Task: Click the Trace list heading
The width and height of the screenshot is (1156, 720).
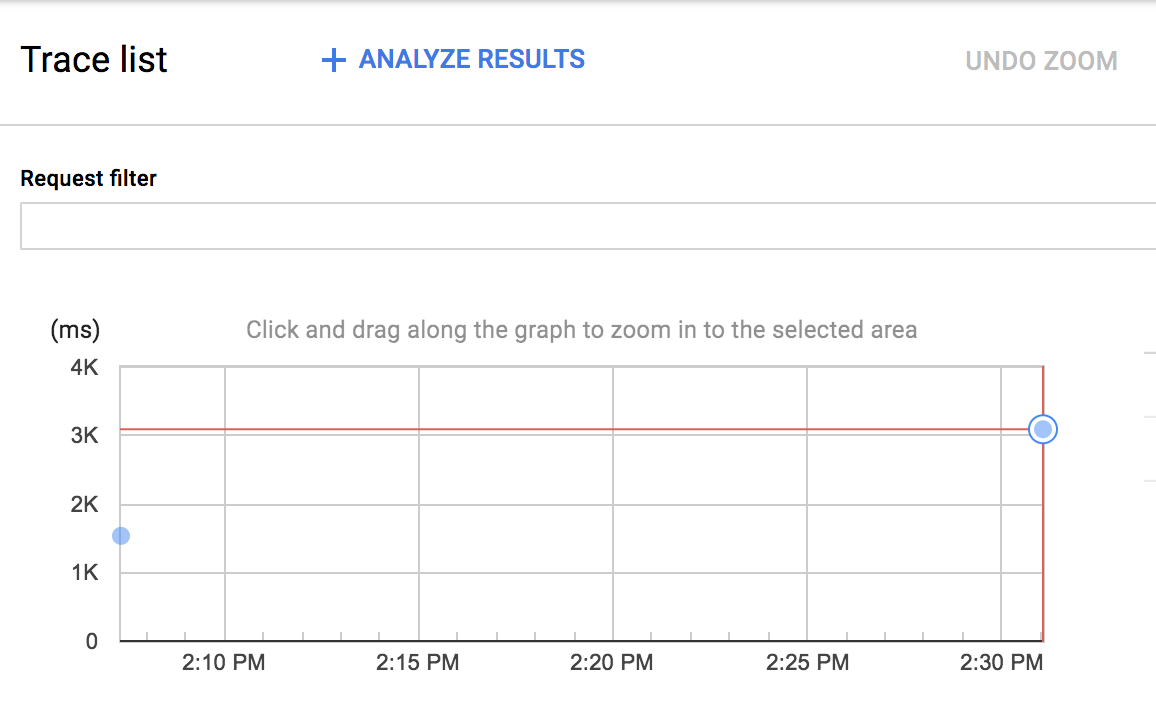Action: point(94,60)
